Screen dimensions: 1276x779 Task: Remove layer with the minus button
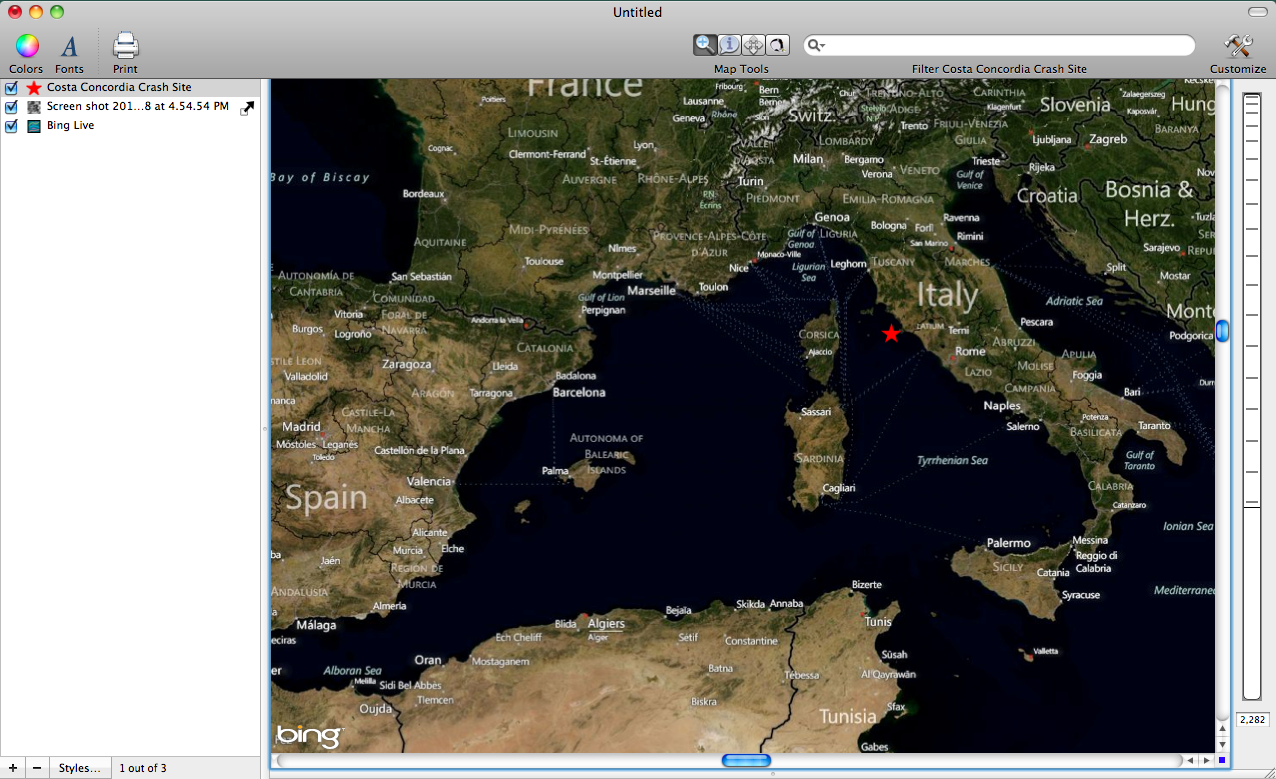pyautogui.click(x=37, y=768)
